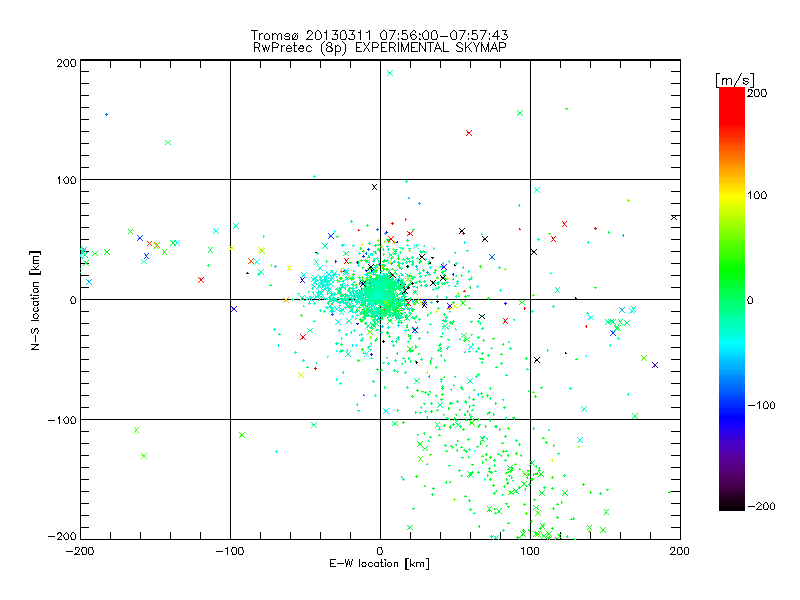The width and height of the screenshot is (800, 600).
Task: Click the purple X marker at far right edge
Action: pos(655,365)
